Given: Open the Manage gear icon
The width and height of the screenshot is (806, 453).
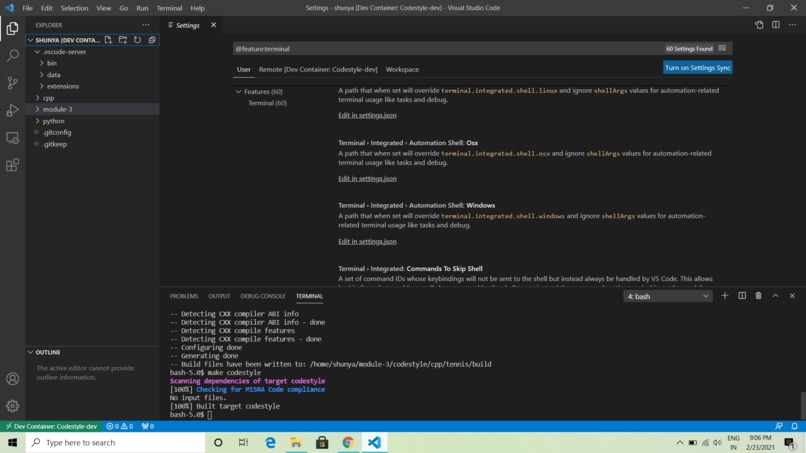Looking at the screenshot, I should [x=12, y=406].
